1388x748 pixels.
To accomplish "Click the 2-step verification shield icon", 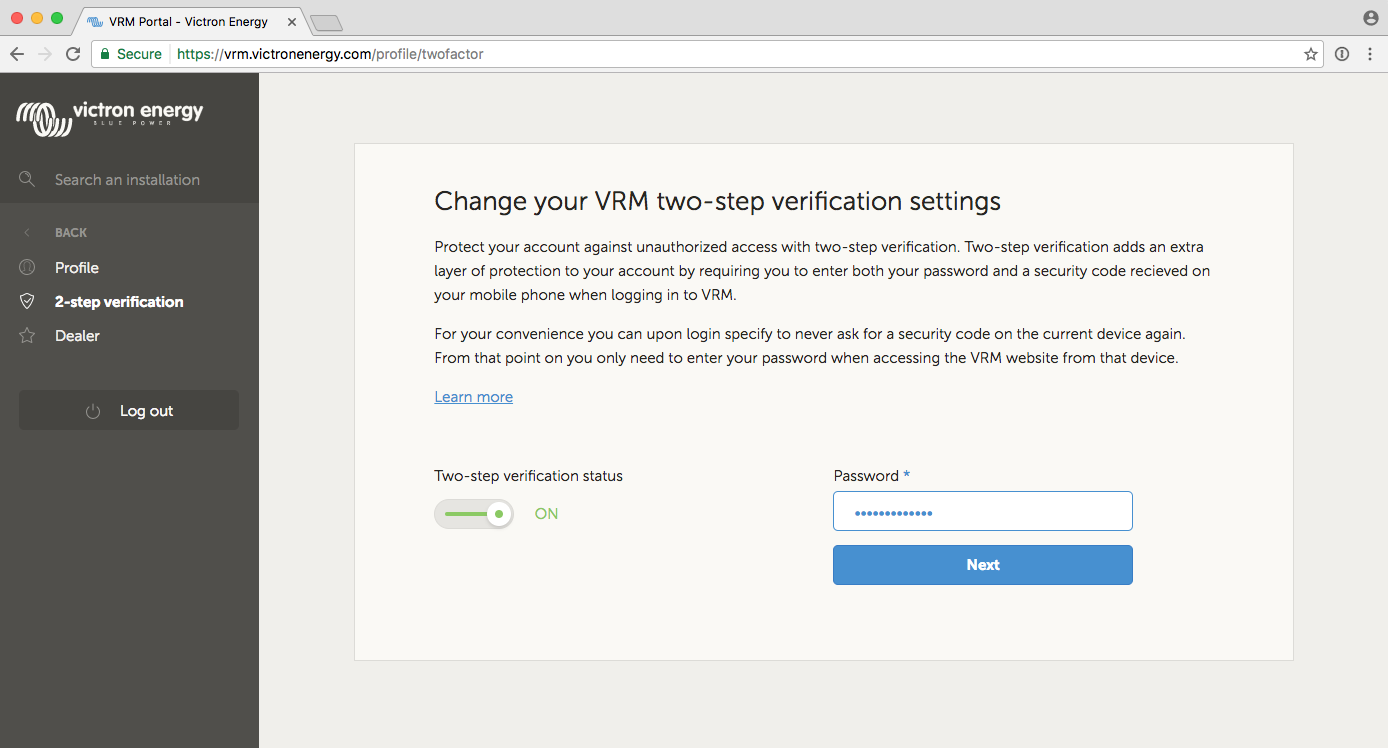I will click(x=27, y=302).
